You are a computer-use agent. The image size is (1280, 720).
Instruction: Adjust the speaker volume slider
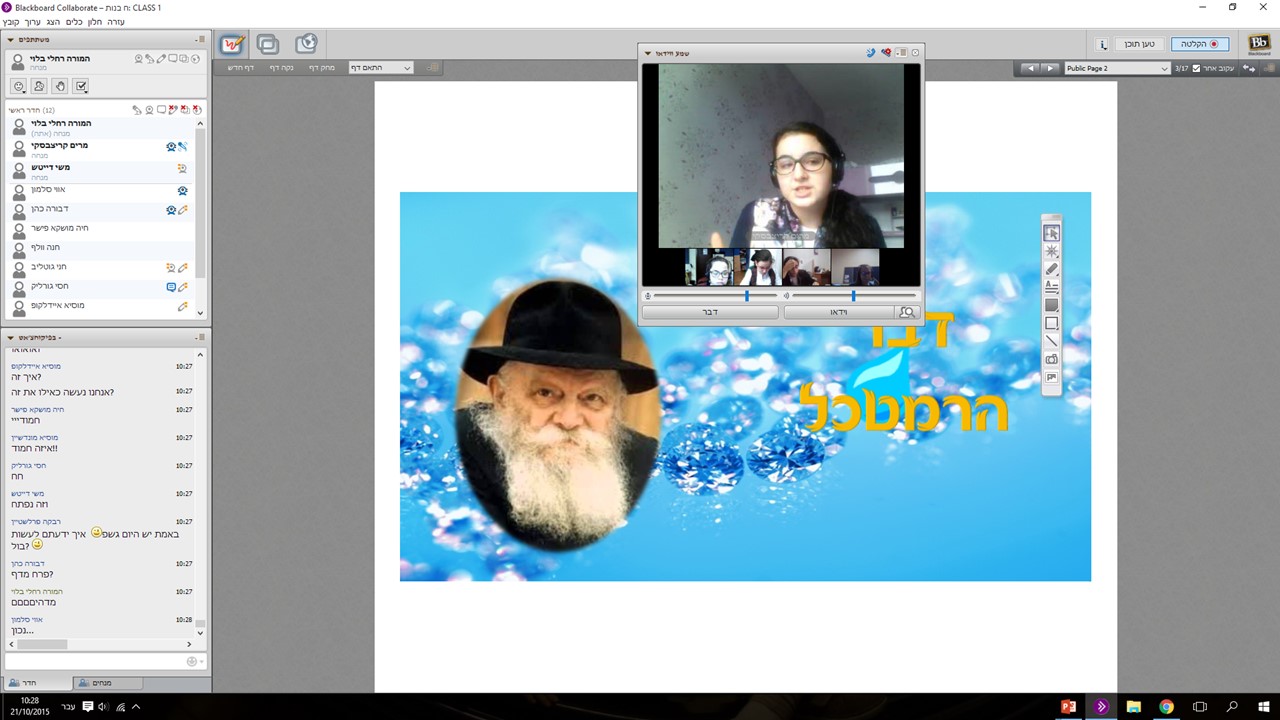tap(855, 296)
